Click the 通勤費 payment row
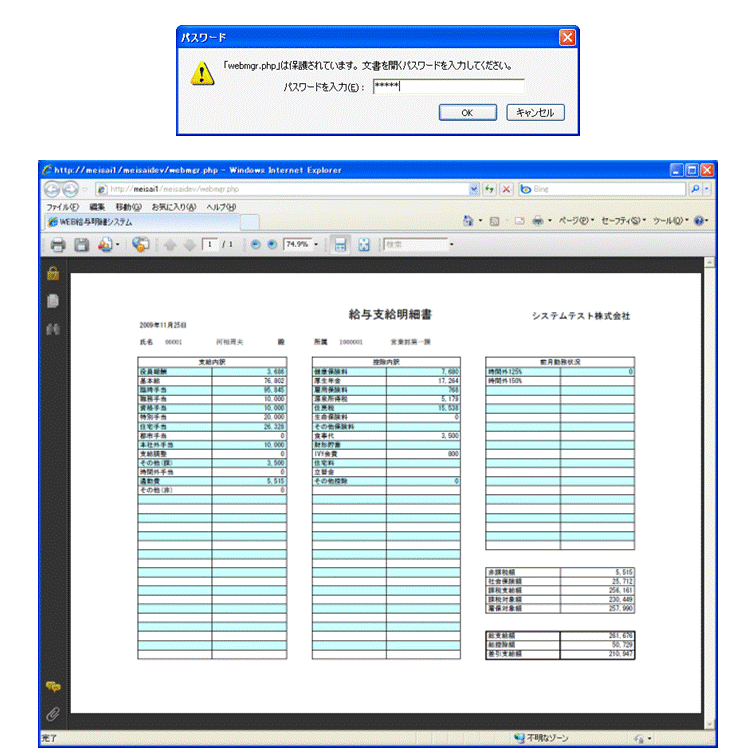The width and height of the screenshot is (756, 756). pyautogui.click(x=212, y=481)
